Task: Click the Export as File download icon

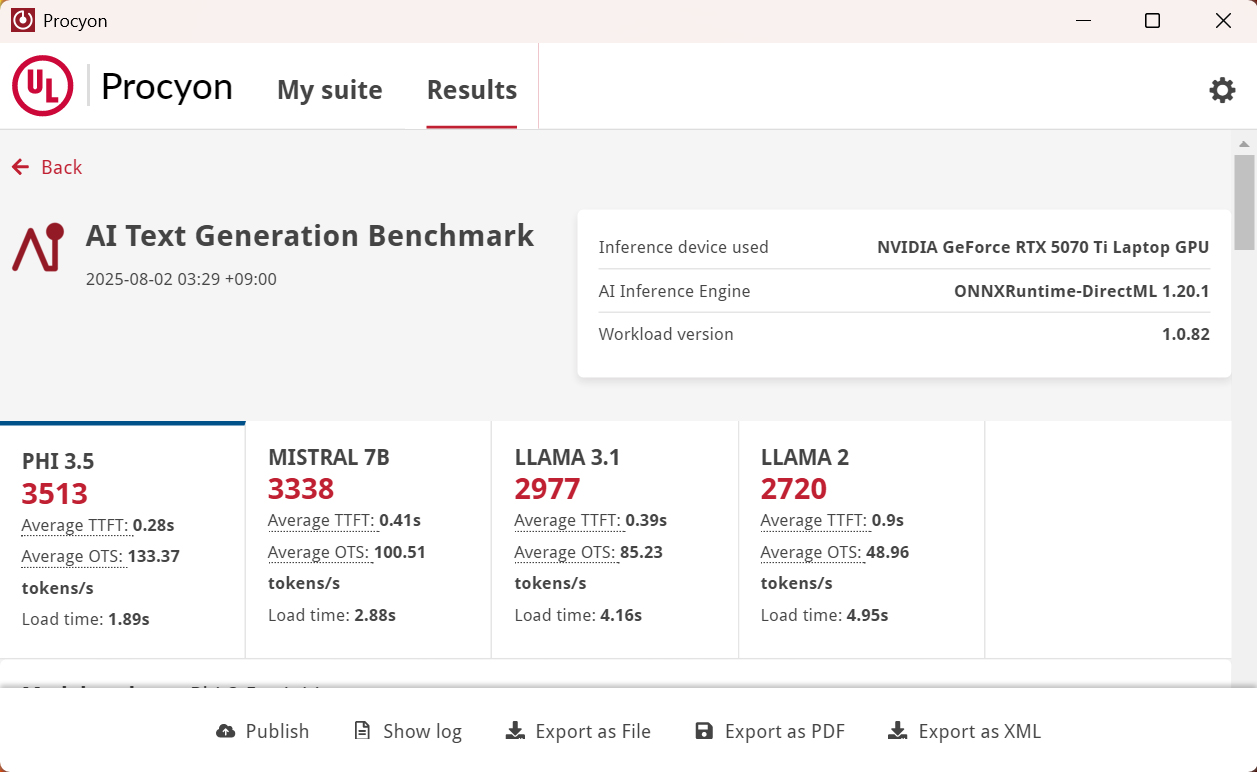Action: coord(514,731)
